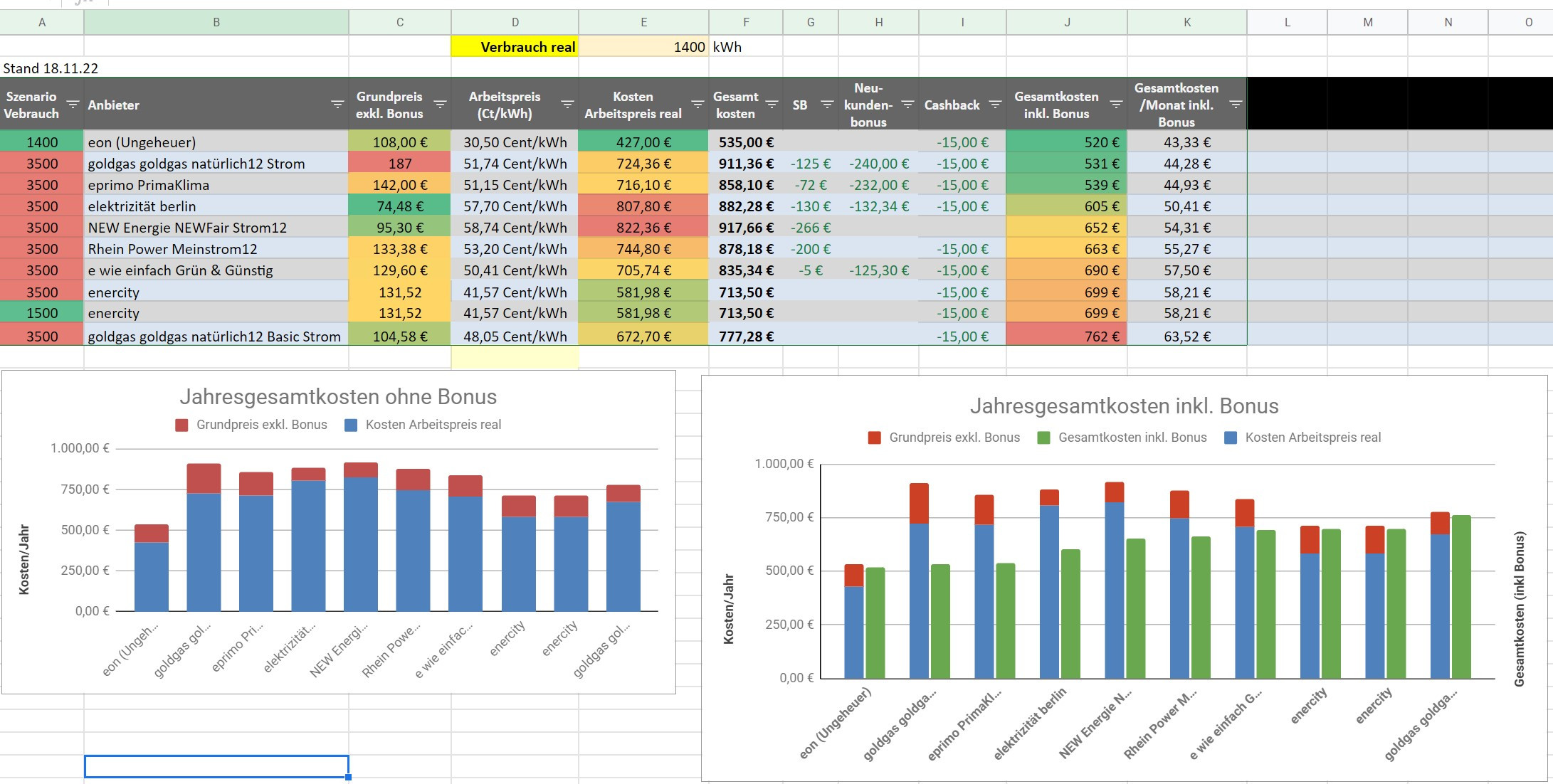Image resolution: width=1553 pixels, height=784 pixels.
Task: Click green Gesamtkosten inkl. Bonus legend swatch
Action: tap(1043, 438)
